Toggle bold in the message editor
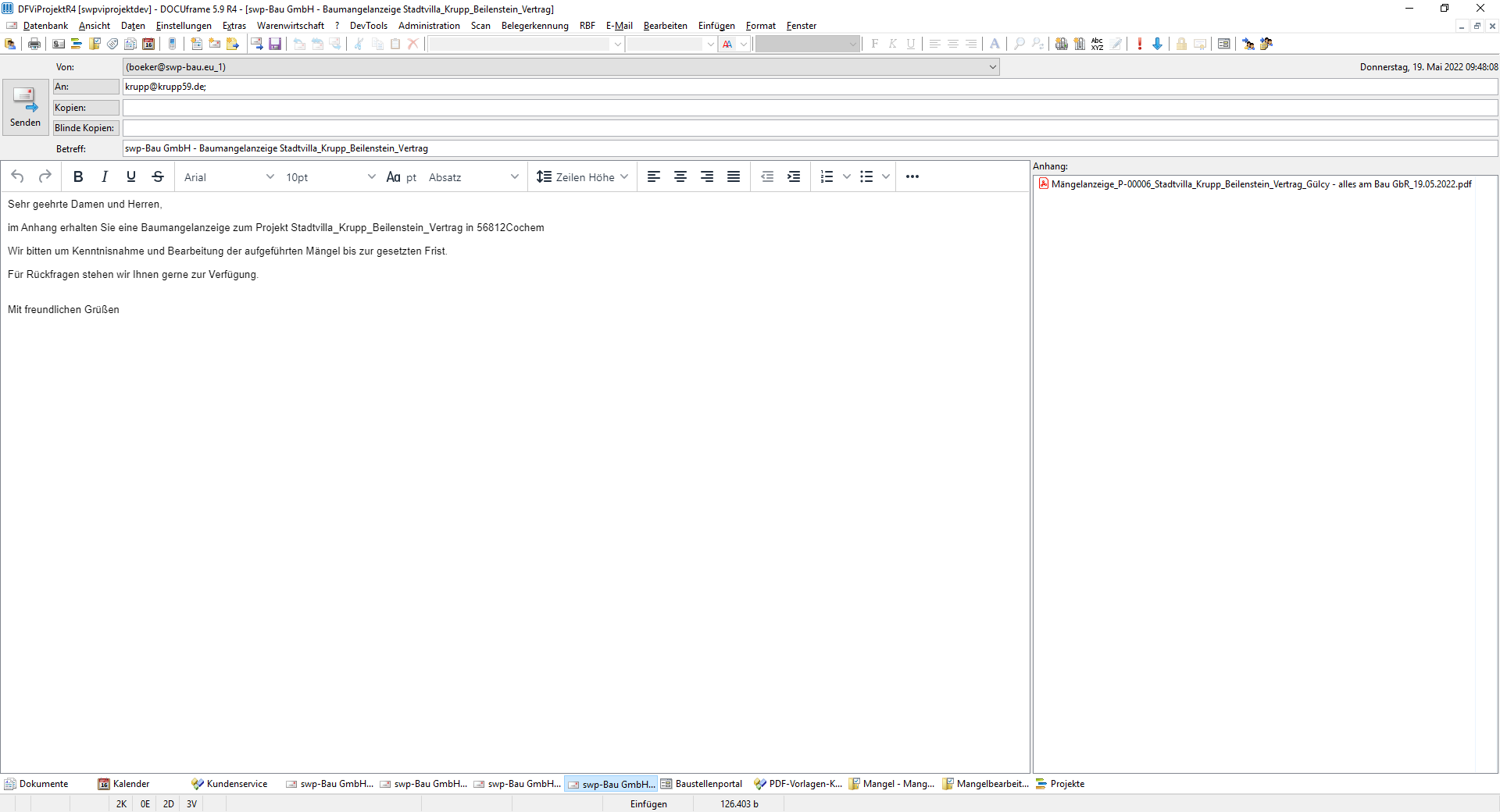Image resolution: width=1500 pixels, height=812 pixels. tap(78, 176)
